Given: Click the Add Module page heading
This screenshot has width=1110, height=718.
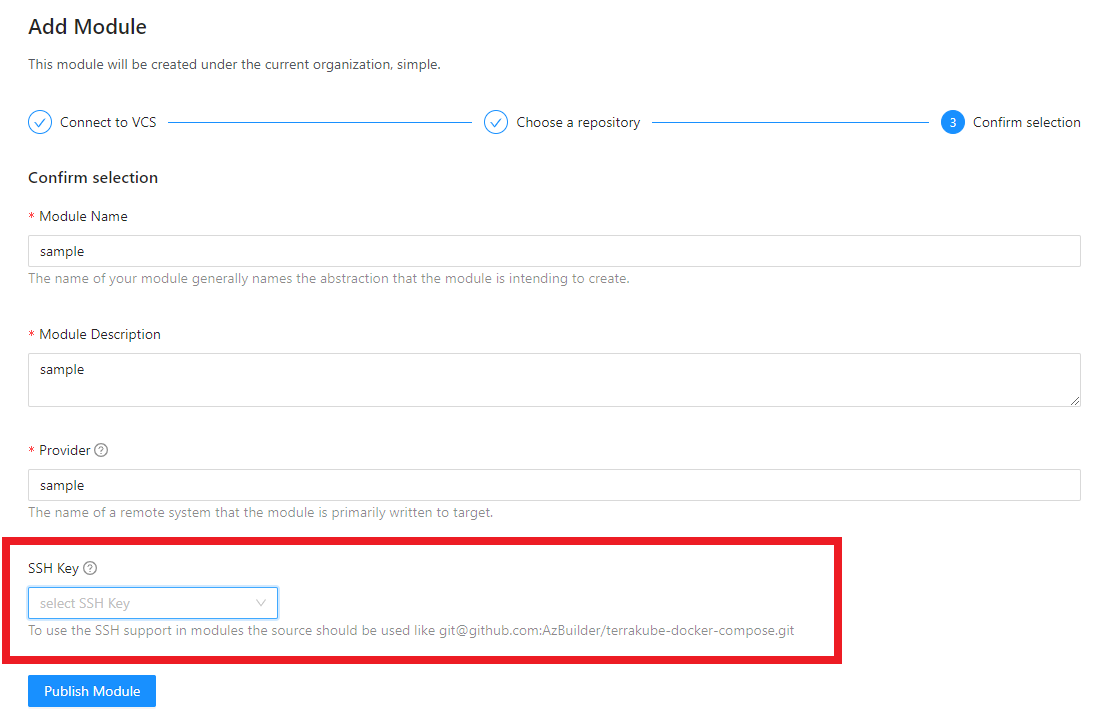Looking at the screenshot, I should coord(87,27).
